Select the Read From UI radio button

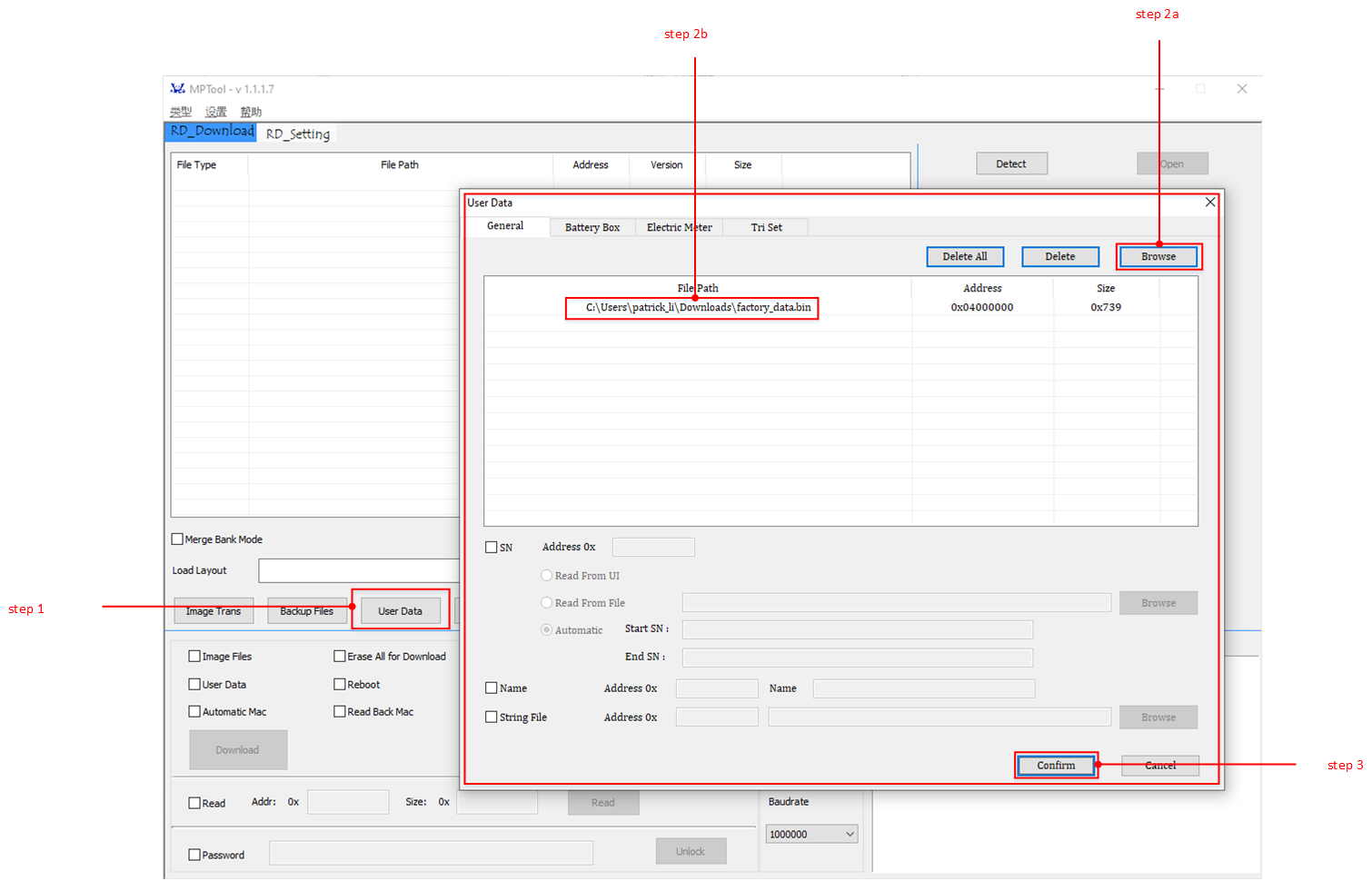[x=546, y=575]
